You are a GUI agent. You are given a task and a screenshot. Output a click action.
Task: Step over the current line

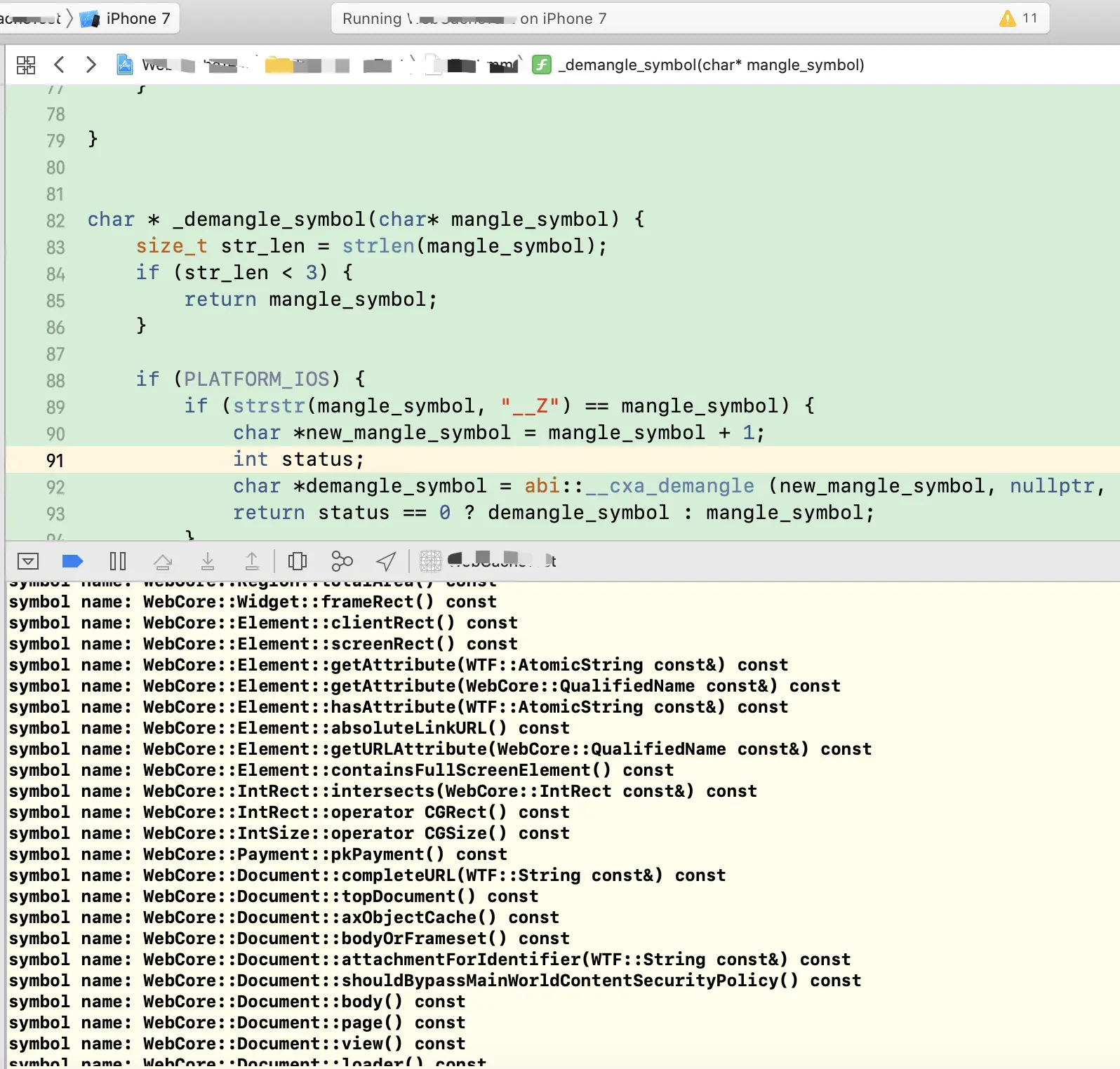pos(163,561)
